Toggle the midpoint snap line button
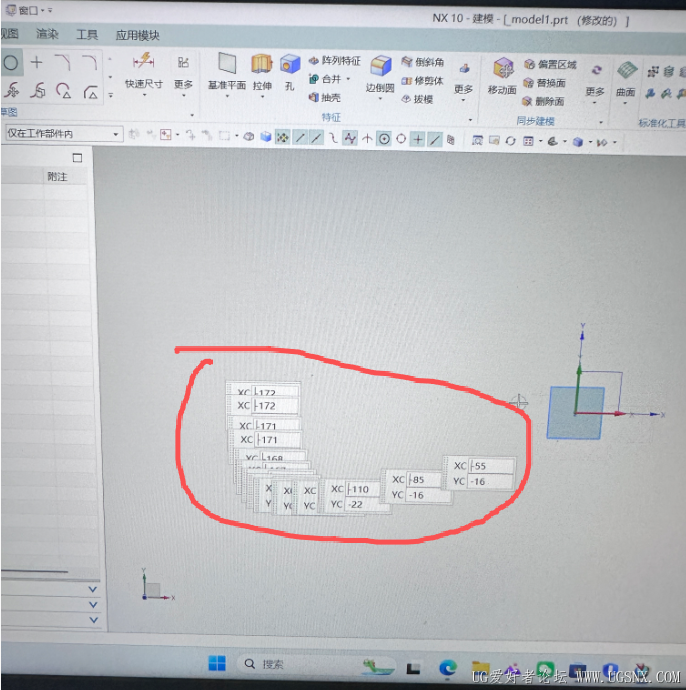Image resolution: width=686 pixels, height=690 pixels. coord(316,138)
